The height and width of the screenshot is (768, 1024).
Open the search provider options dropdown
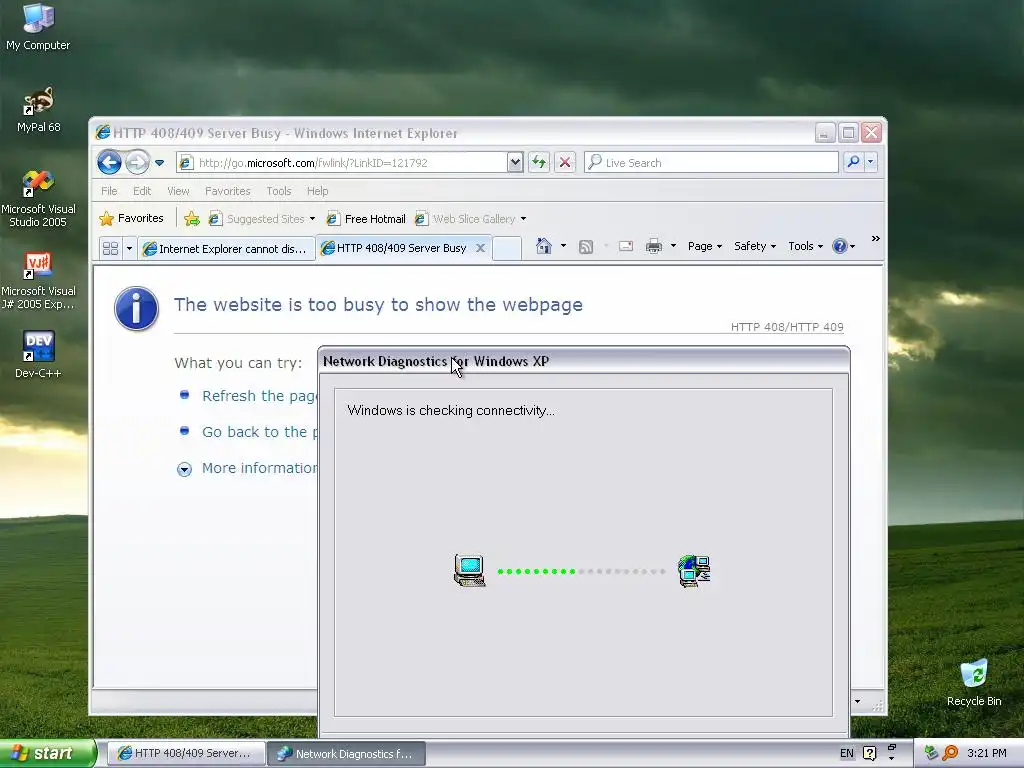coord(871,162)
